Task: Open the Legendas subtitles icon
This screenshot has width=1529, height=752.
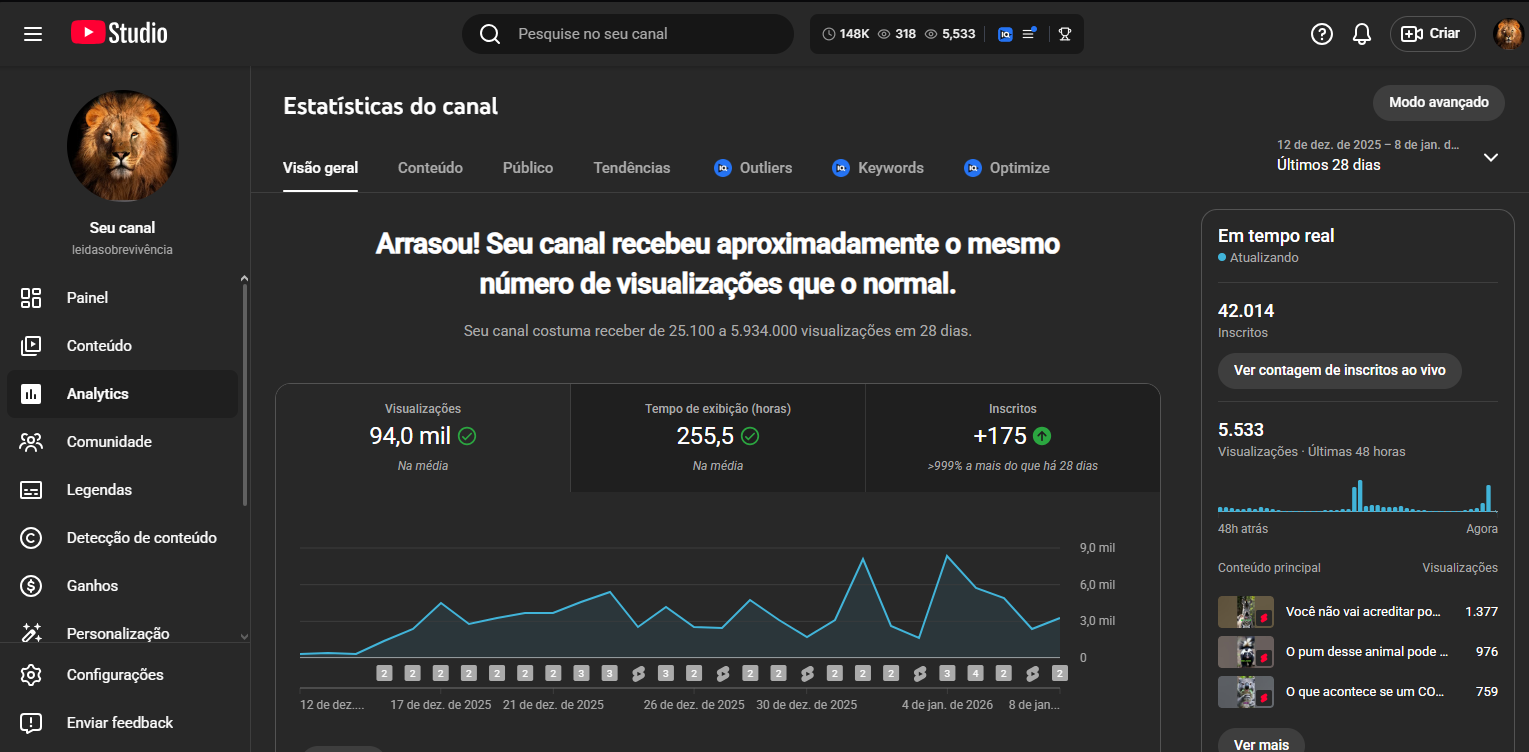Action: (x=31, y=490)
